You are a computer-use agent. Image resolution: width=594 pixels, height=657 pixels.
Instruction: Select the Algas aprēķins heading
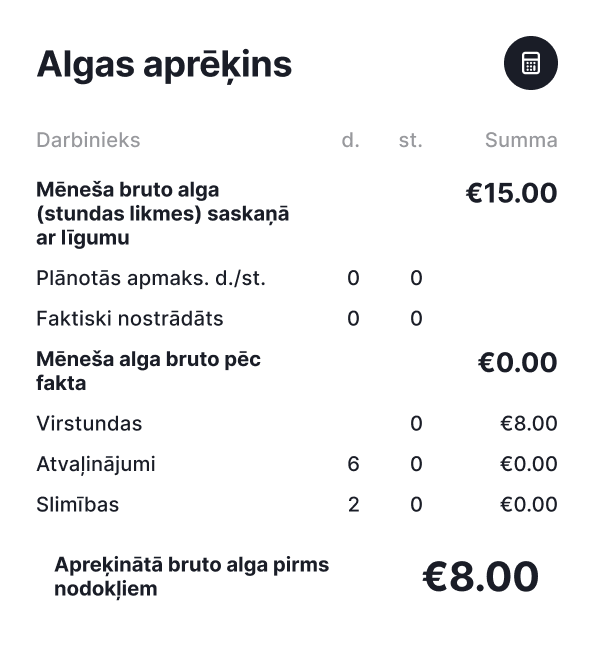tap(164, 66)
